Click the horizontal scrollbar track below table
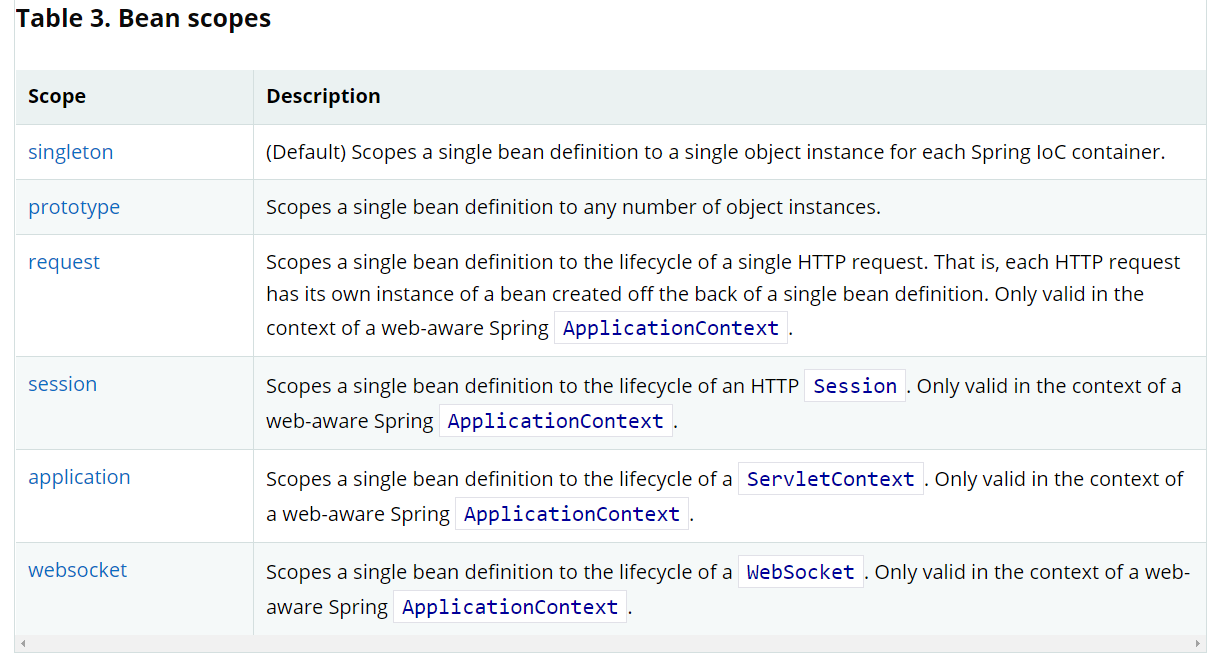The height and width of the screenshot is (663, 1220). (610, 643)
